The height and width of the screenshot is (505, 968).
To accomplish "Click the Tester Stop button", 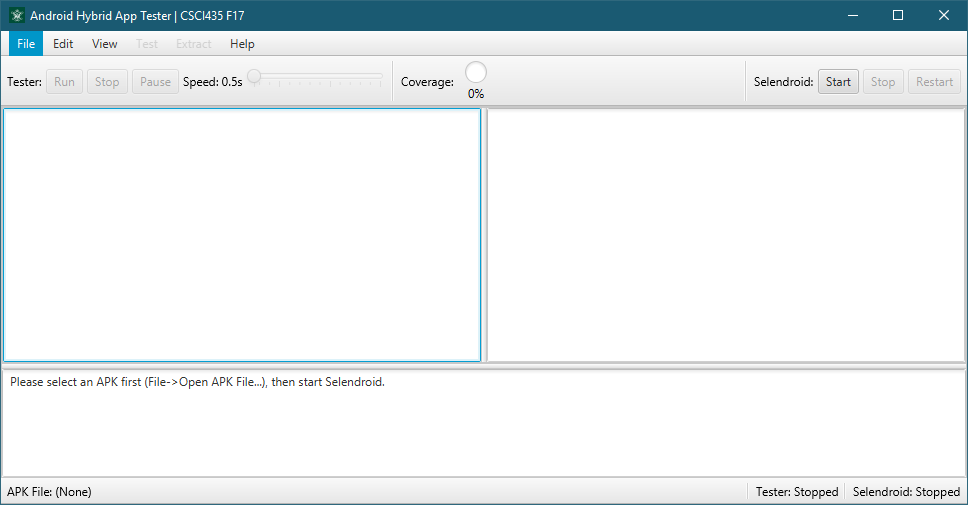I will click(x=107, y=81).
